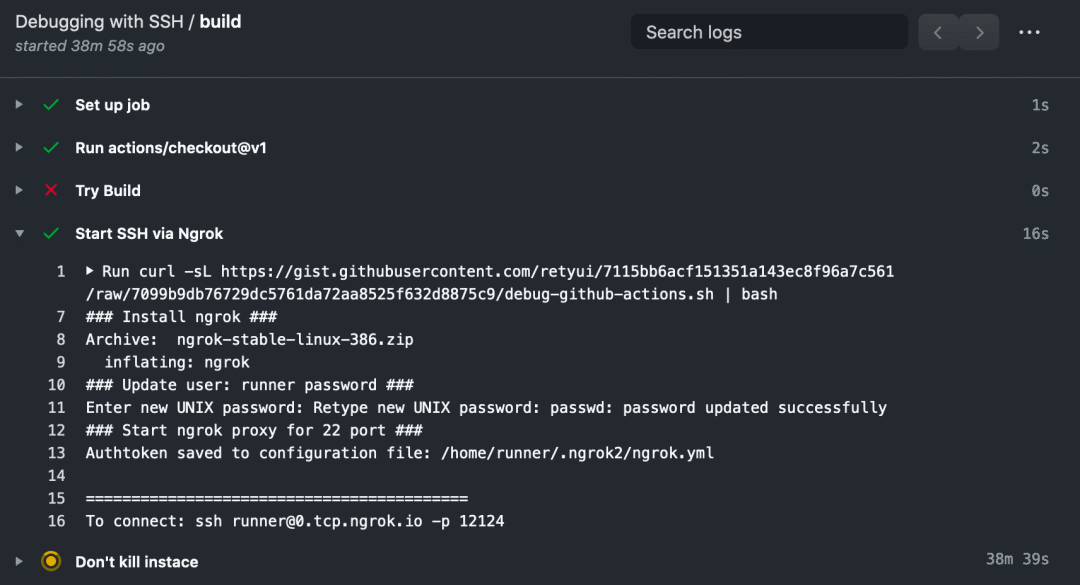
Task: Click the previous search result arrow button
Action: tap(938, 33)
